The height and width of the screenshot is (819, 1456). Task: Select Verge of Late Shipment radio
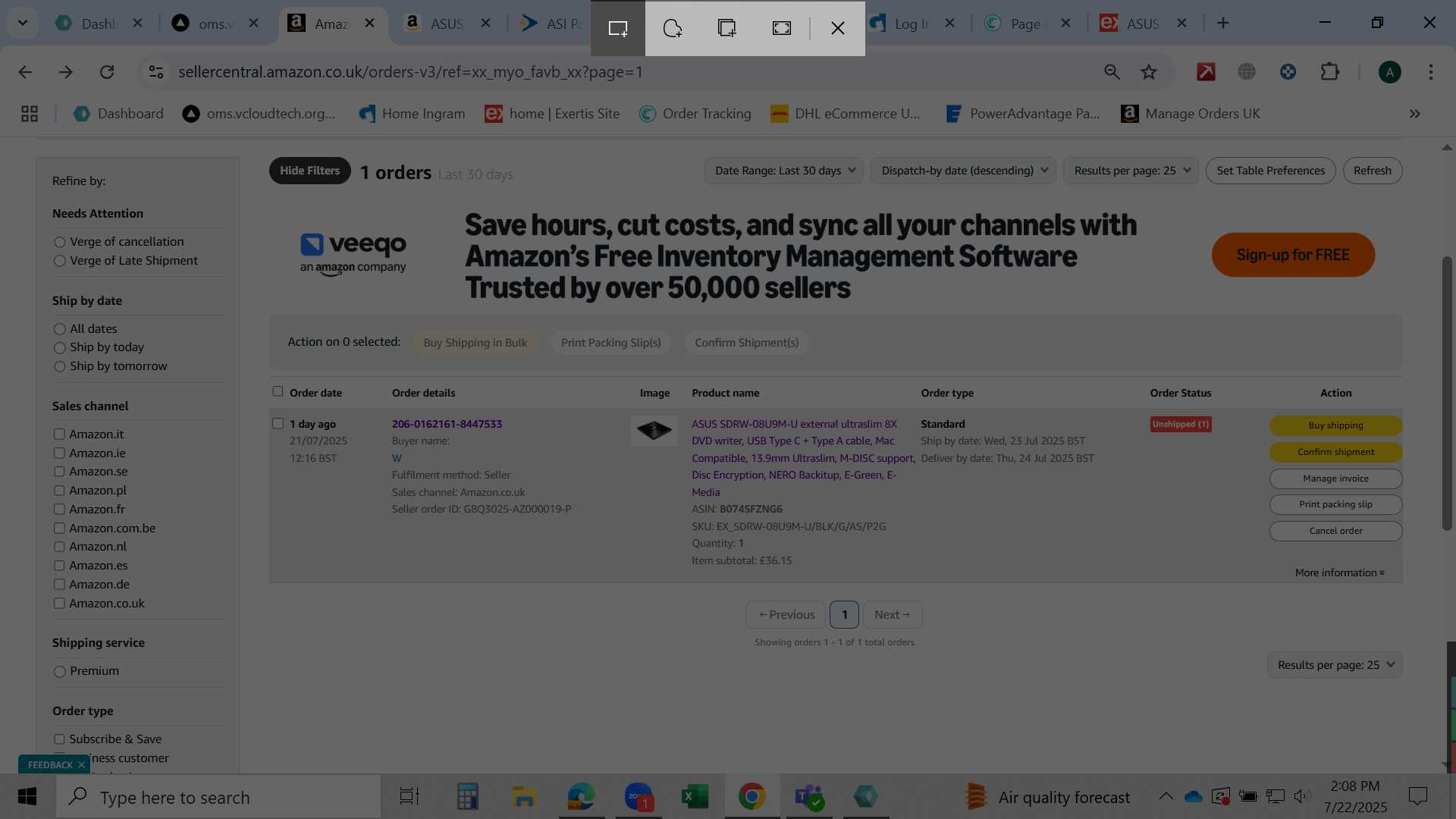pos(60,261)
